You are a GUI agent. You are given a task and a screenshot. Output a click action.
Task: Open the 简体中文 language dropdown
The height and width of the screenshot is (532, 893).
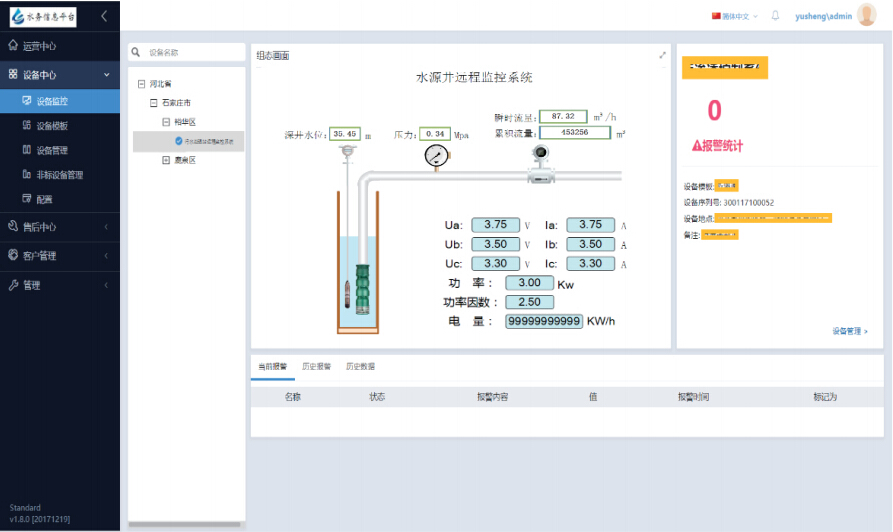(x=734, y=16)
